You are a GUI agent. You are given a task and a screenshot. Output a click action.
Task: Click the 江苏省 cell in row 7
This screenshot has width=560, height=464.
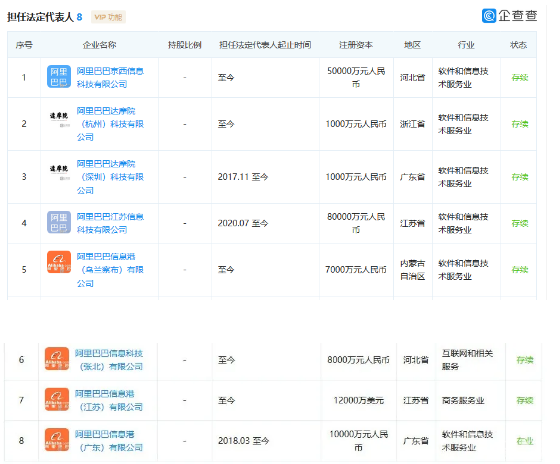(416, 400)
